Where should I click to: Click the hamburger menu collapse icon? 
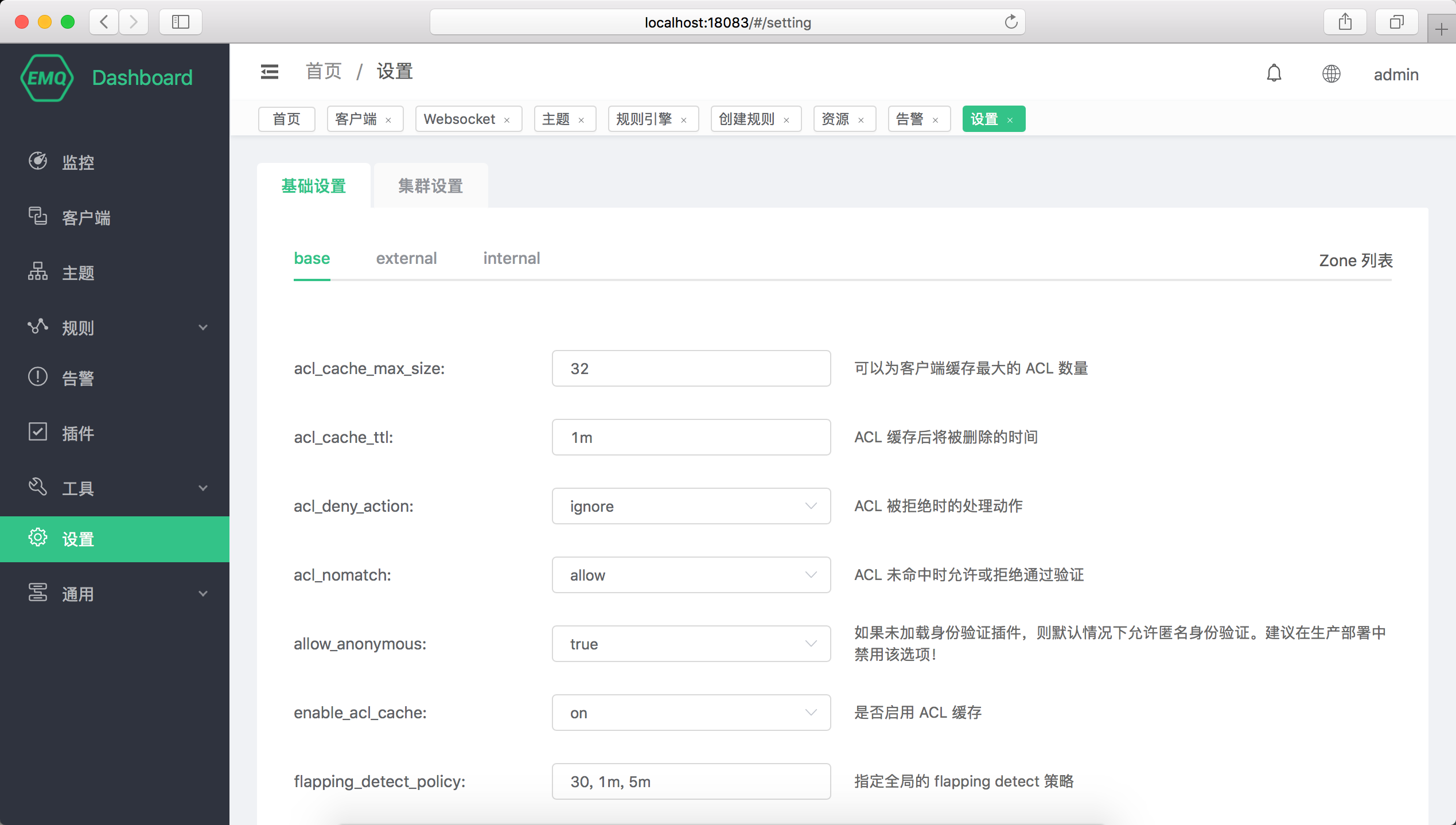pos(270,72)
